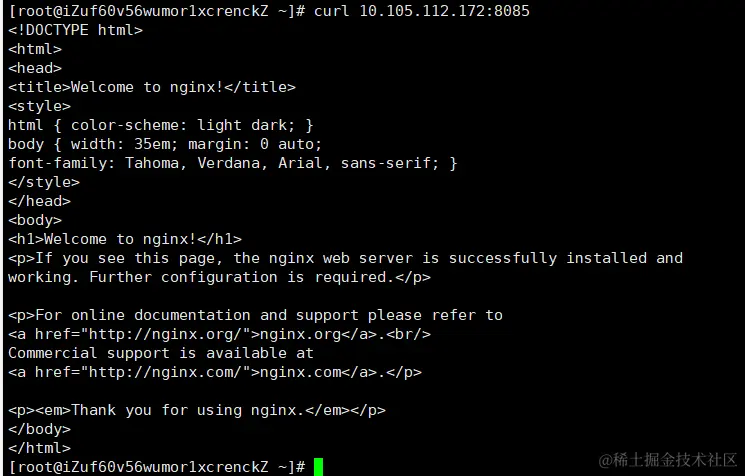Click the Thank you for using nginx line

point(197,410)
